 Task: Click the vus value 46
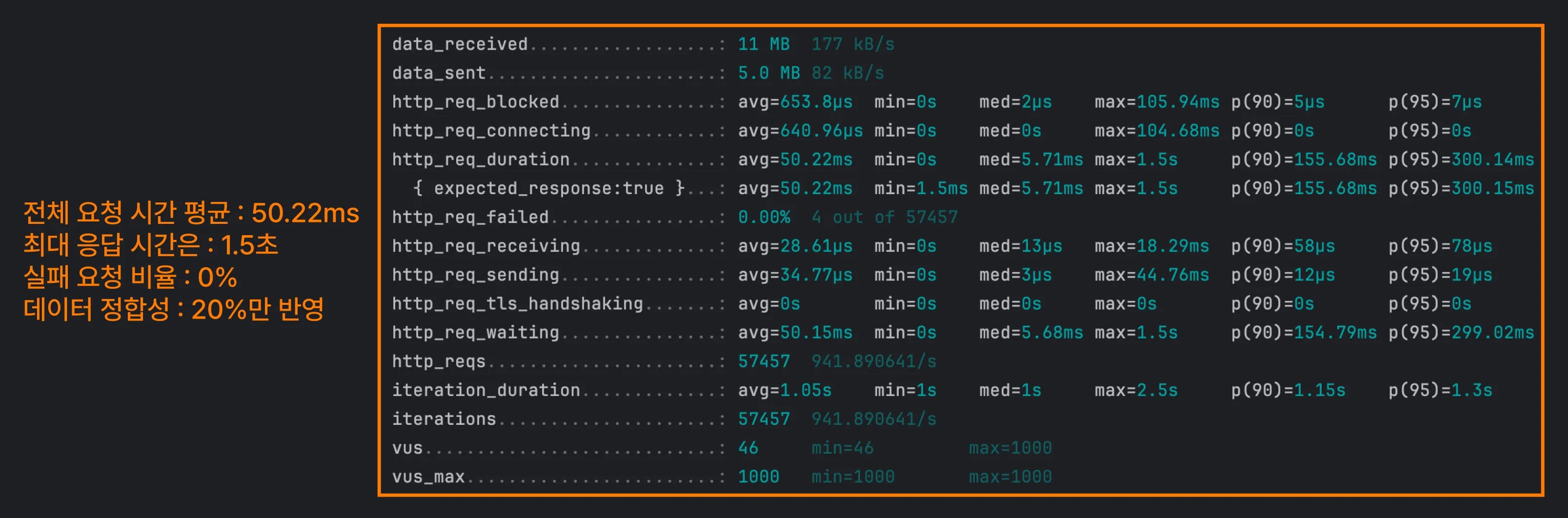pos(748,448)
